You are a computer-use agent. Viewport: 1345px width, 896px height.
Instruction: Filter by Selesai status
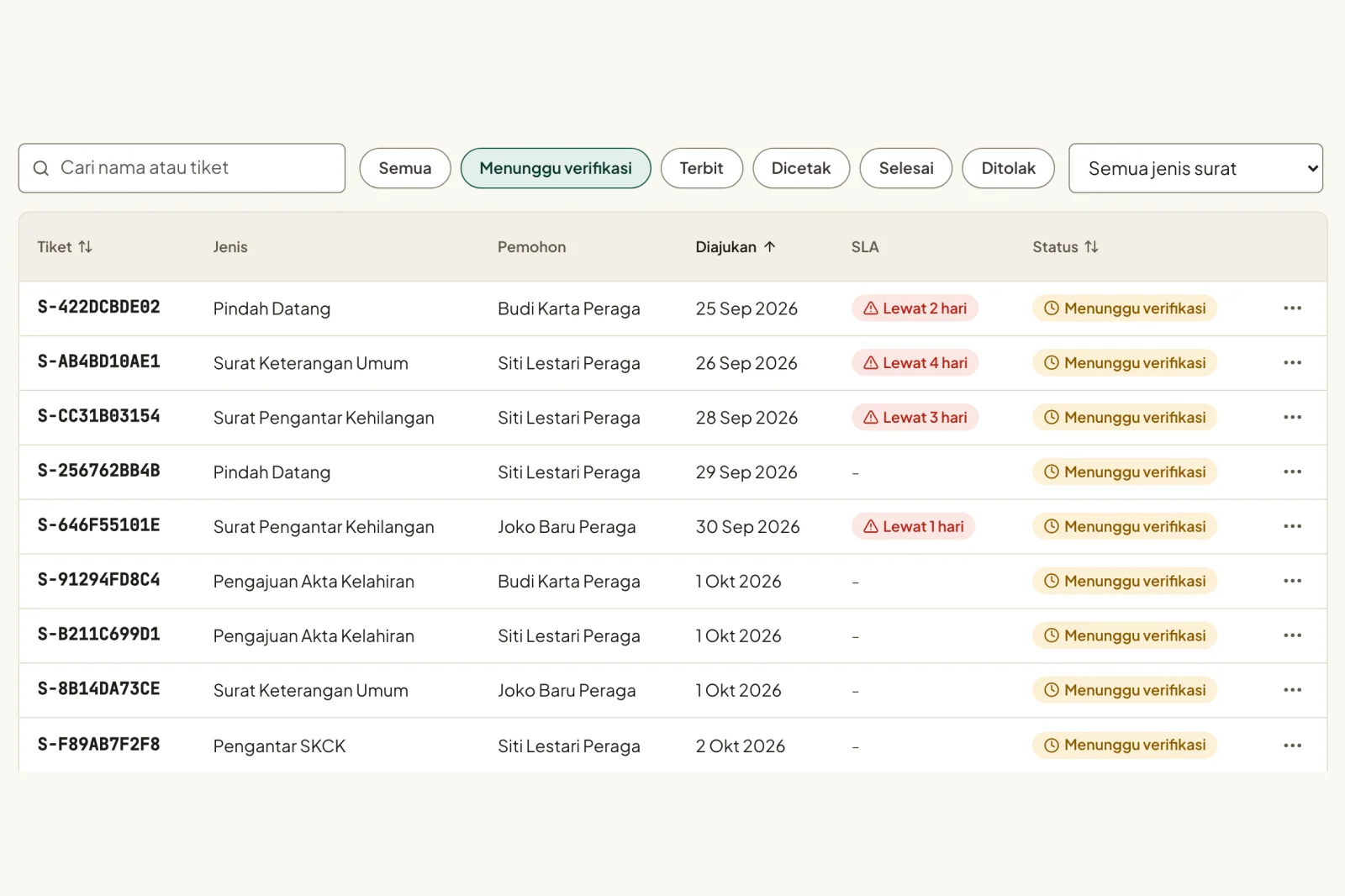[x=906, y=168]
